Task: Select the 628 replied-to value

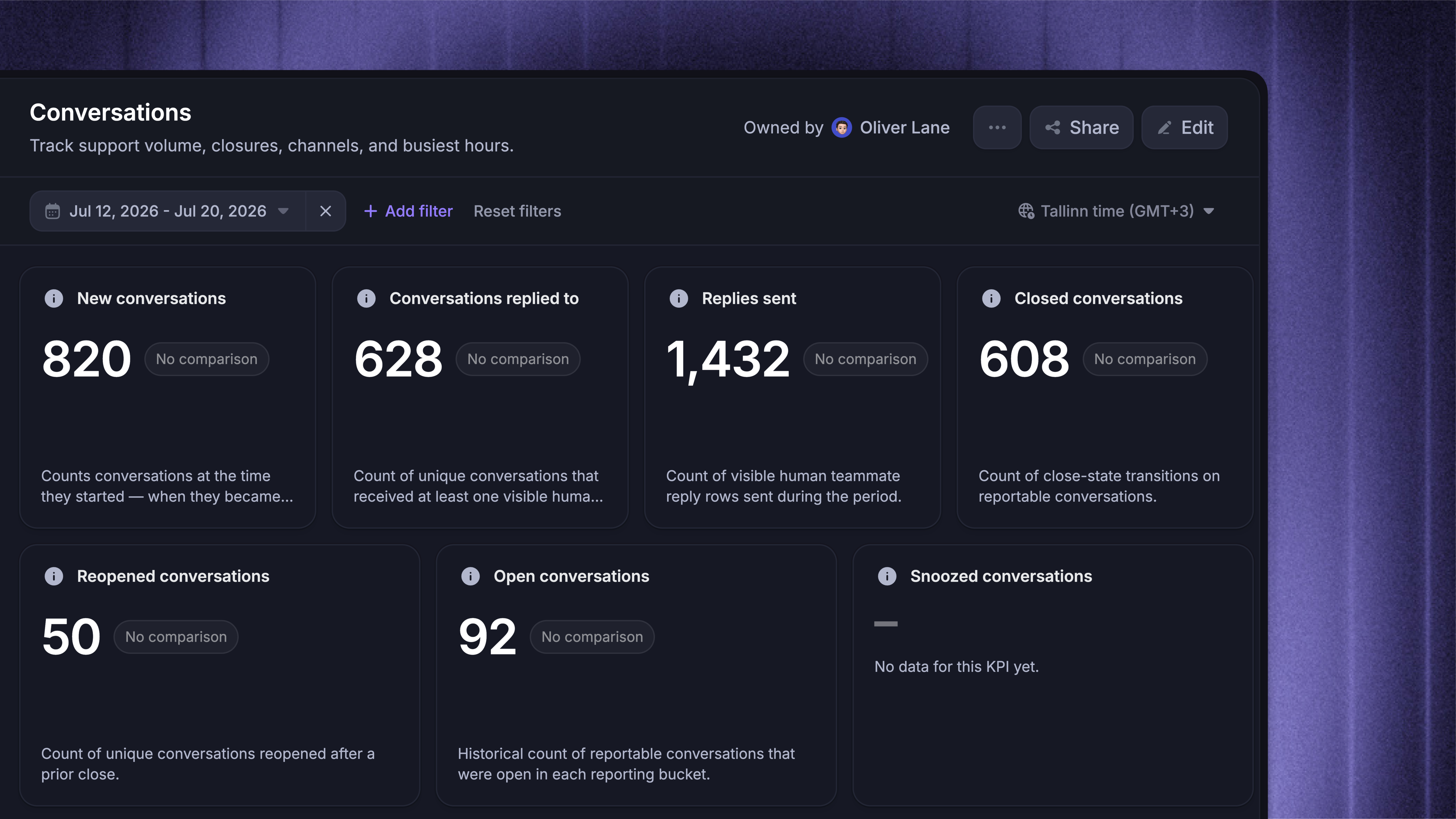Action: 398,359
